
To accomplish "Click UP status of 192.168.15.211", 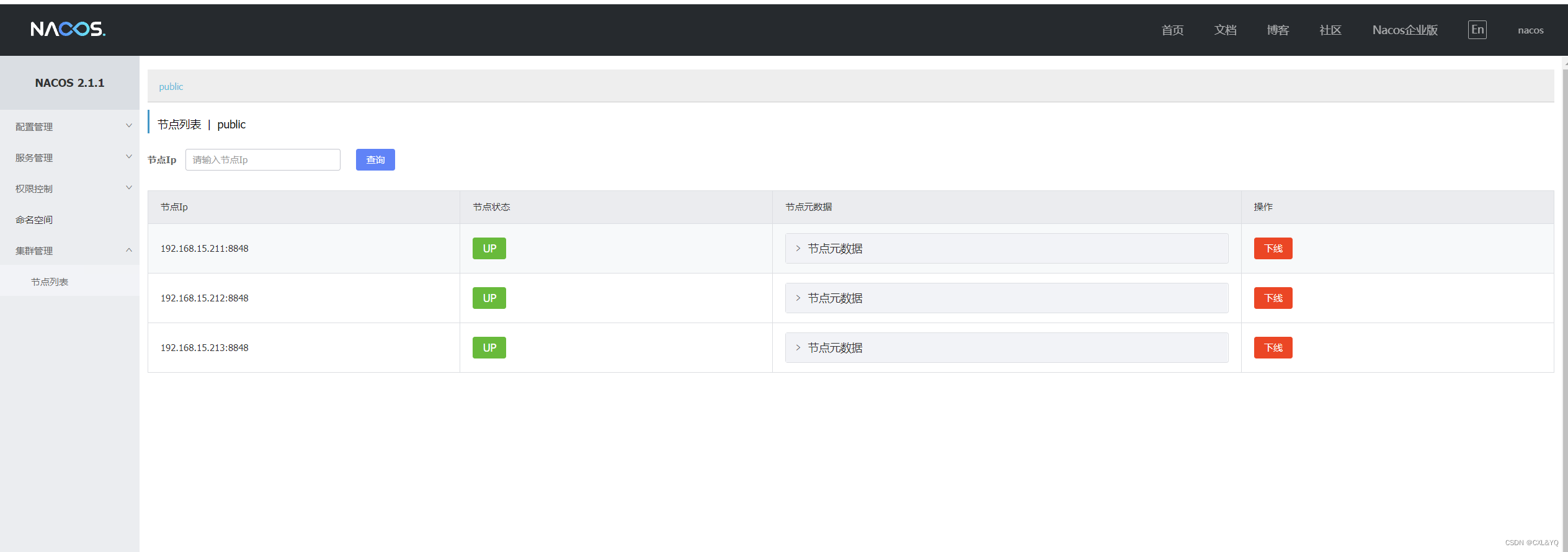I will click(x=489, y=248).
